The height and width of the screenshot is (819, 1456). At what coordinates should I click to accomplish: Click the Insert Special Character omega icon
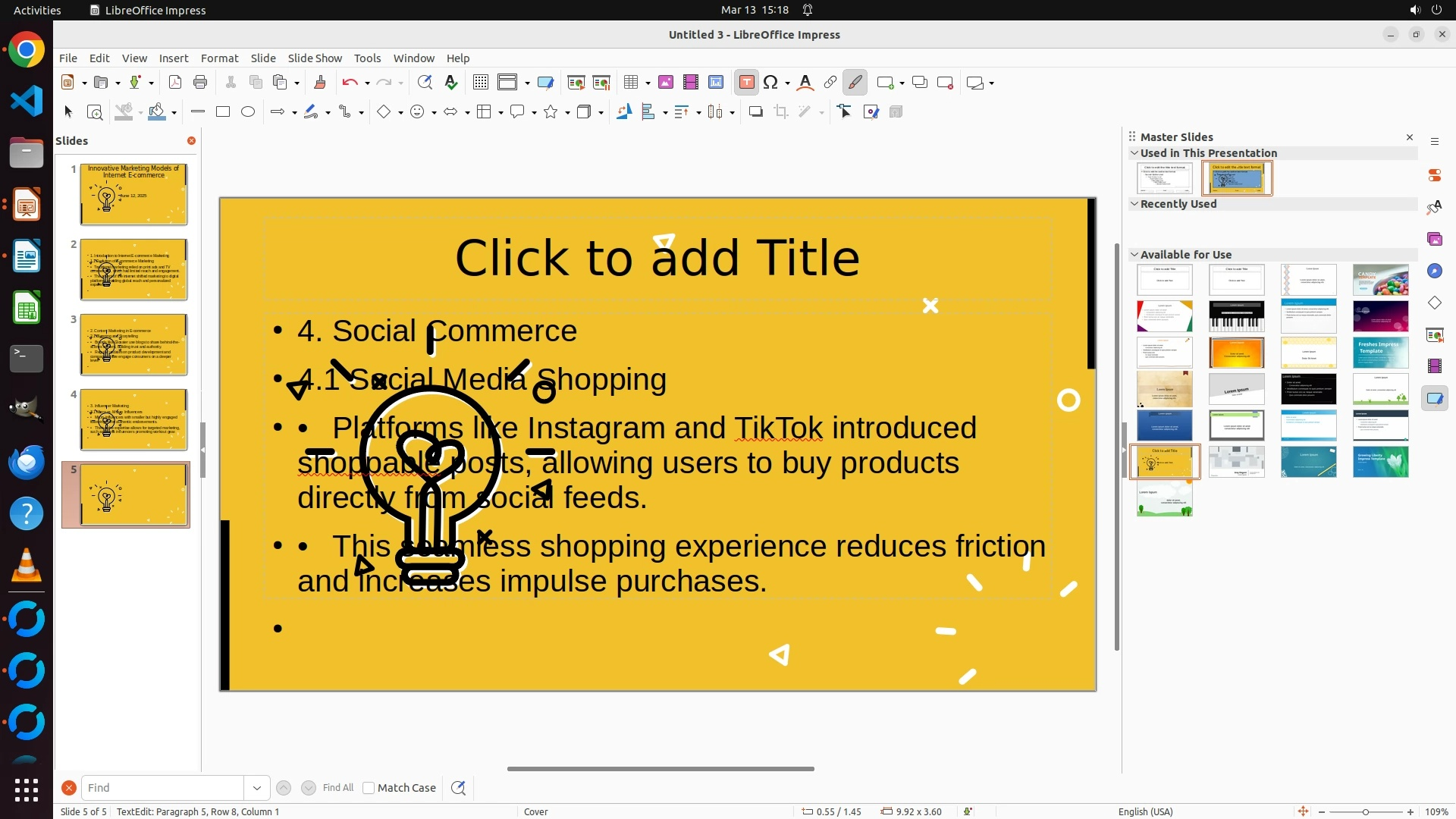pyautogui.click(x=771, y=83)
